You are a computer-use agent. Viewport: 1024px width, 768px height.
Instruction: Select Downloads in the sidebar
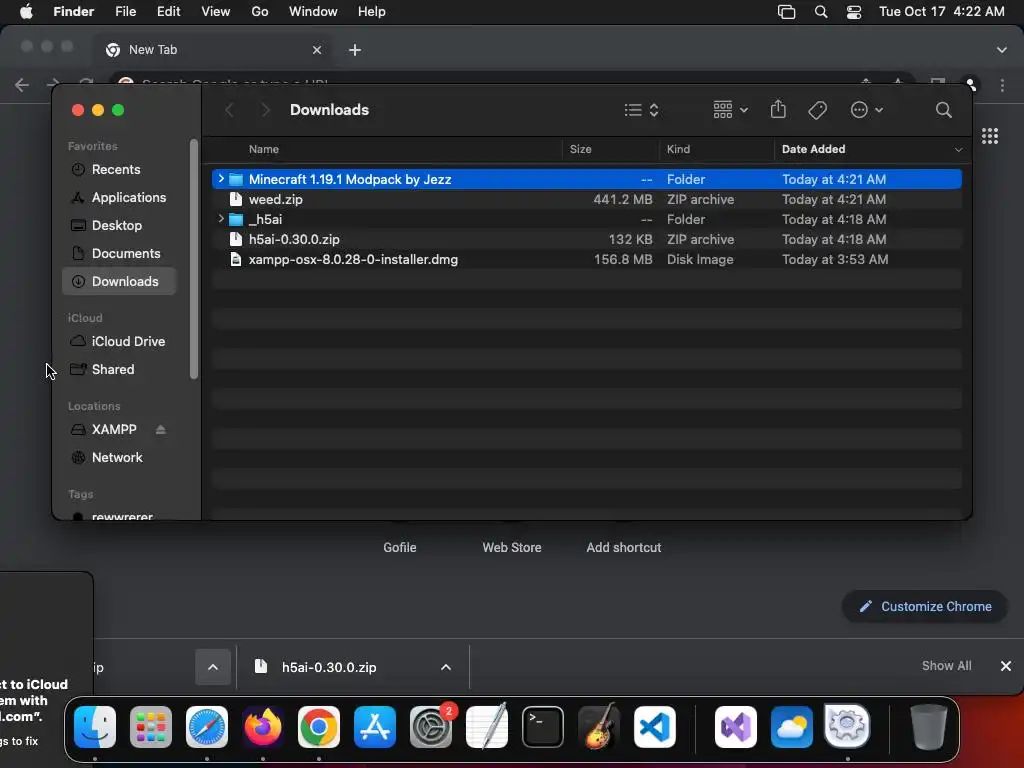119,281
